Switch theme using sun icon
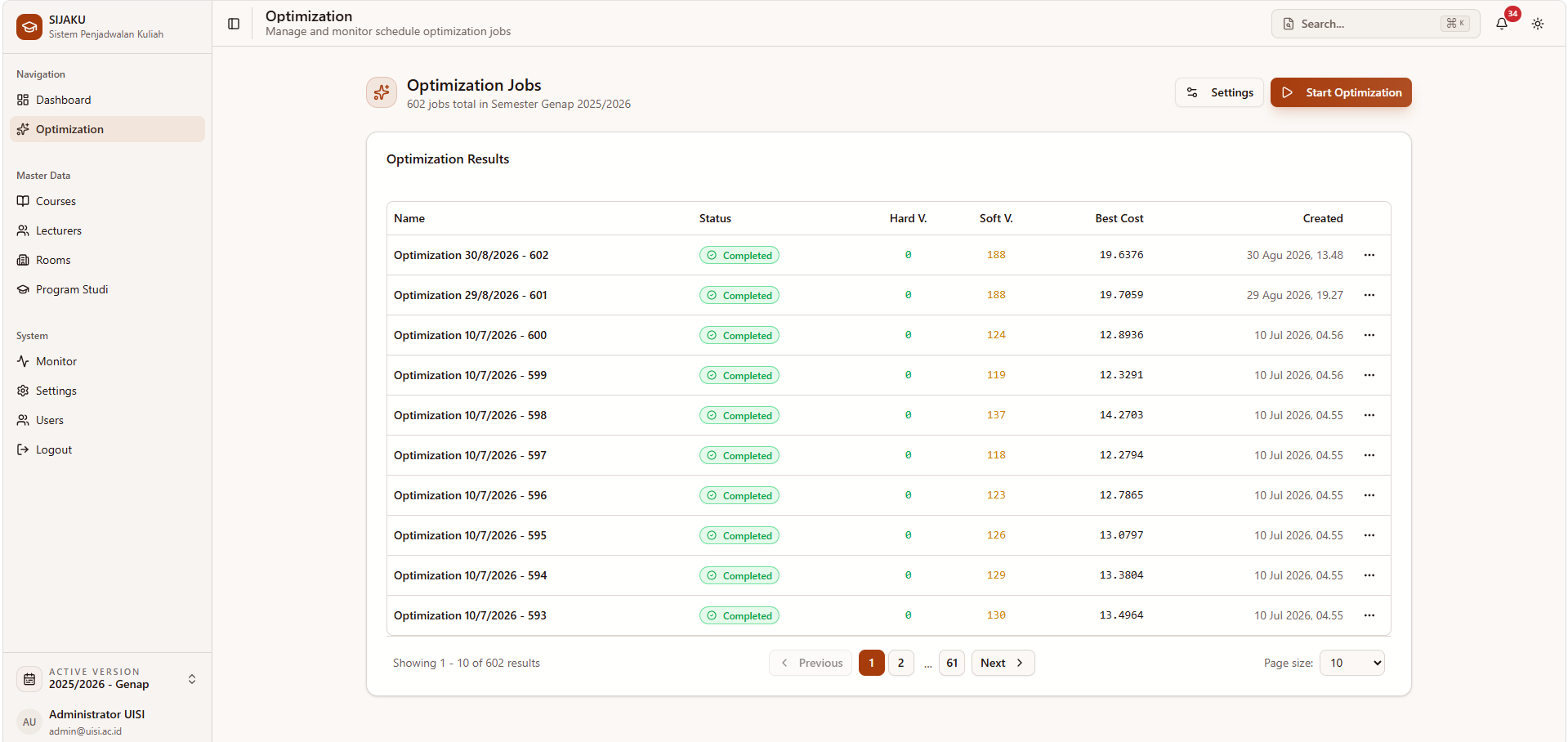Screen dimensions: 1568x742 tap(1538, 24)
